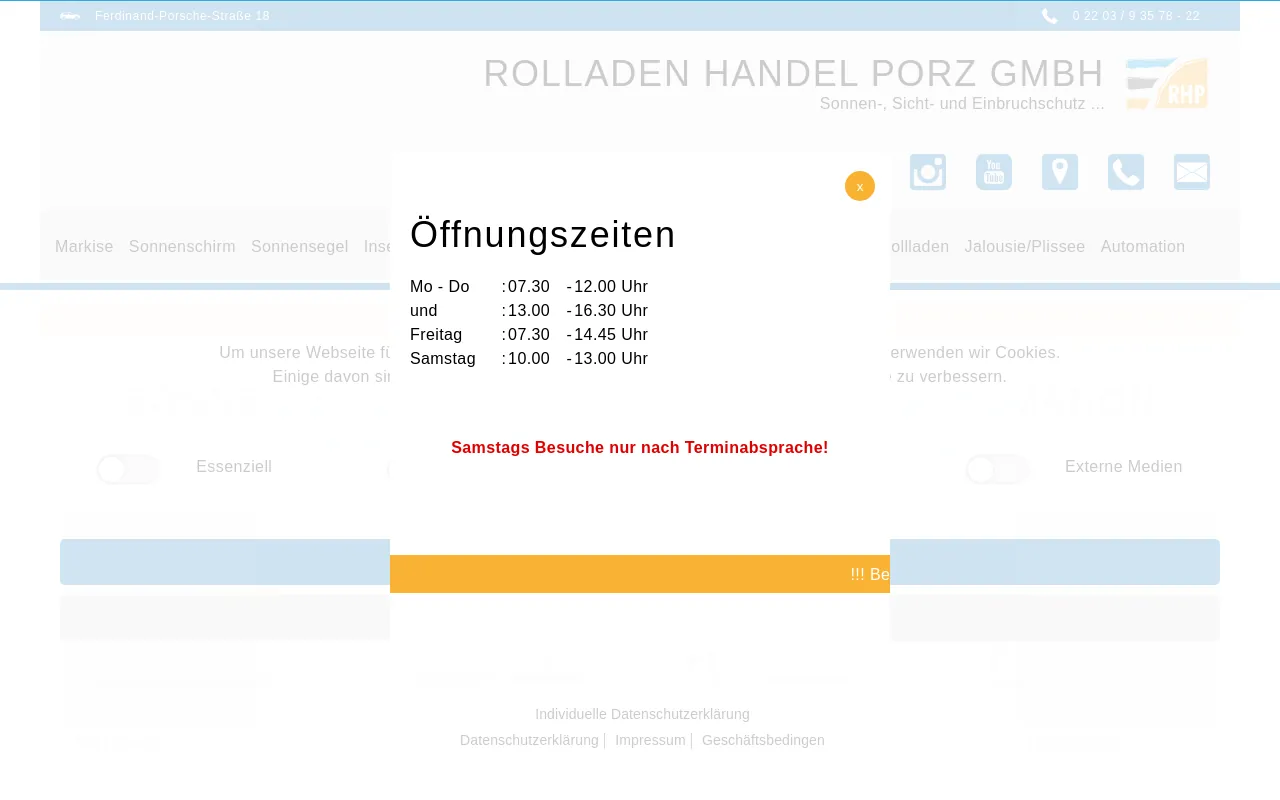The height and width of the screenshot is (800, 1280).
Task: Click the phone number 0 22 03 / 9 35 78 - 22
Action: [1136, 16]
